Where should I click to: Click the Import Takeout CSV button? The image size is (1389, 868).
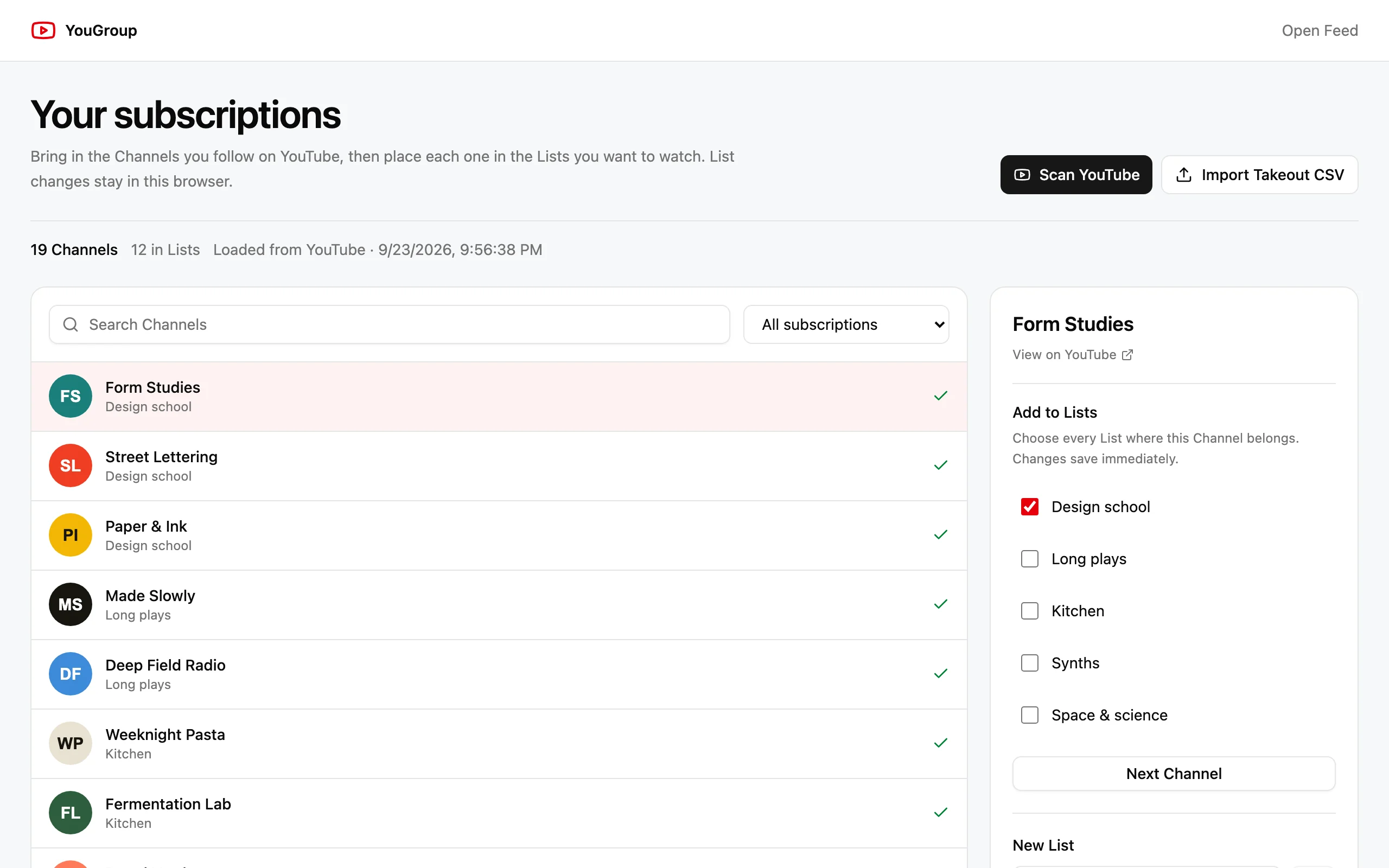tap(1260, 175)
